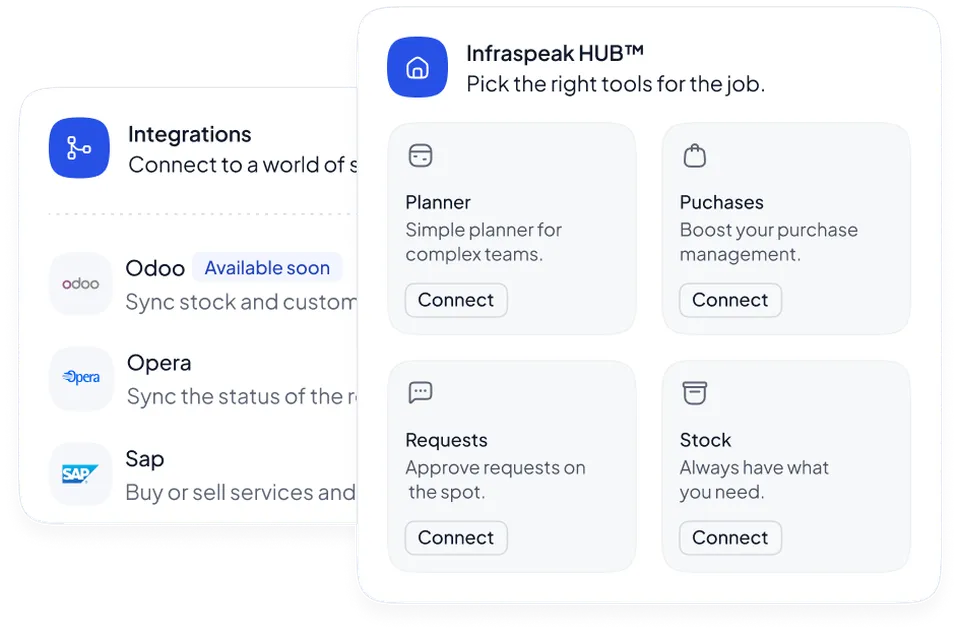Click the Stock archive box icon
This screenshot has height=634, width=960.
point(695,393)
